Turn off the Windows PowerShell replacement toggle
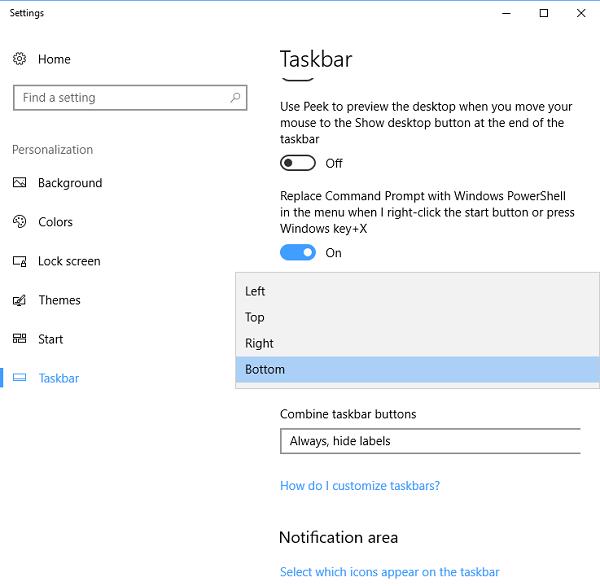The height and width of the screenshot is (586, 600). click(298, 253)
